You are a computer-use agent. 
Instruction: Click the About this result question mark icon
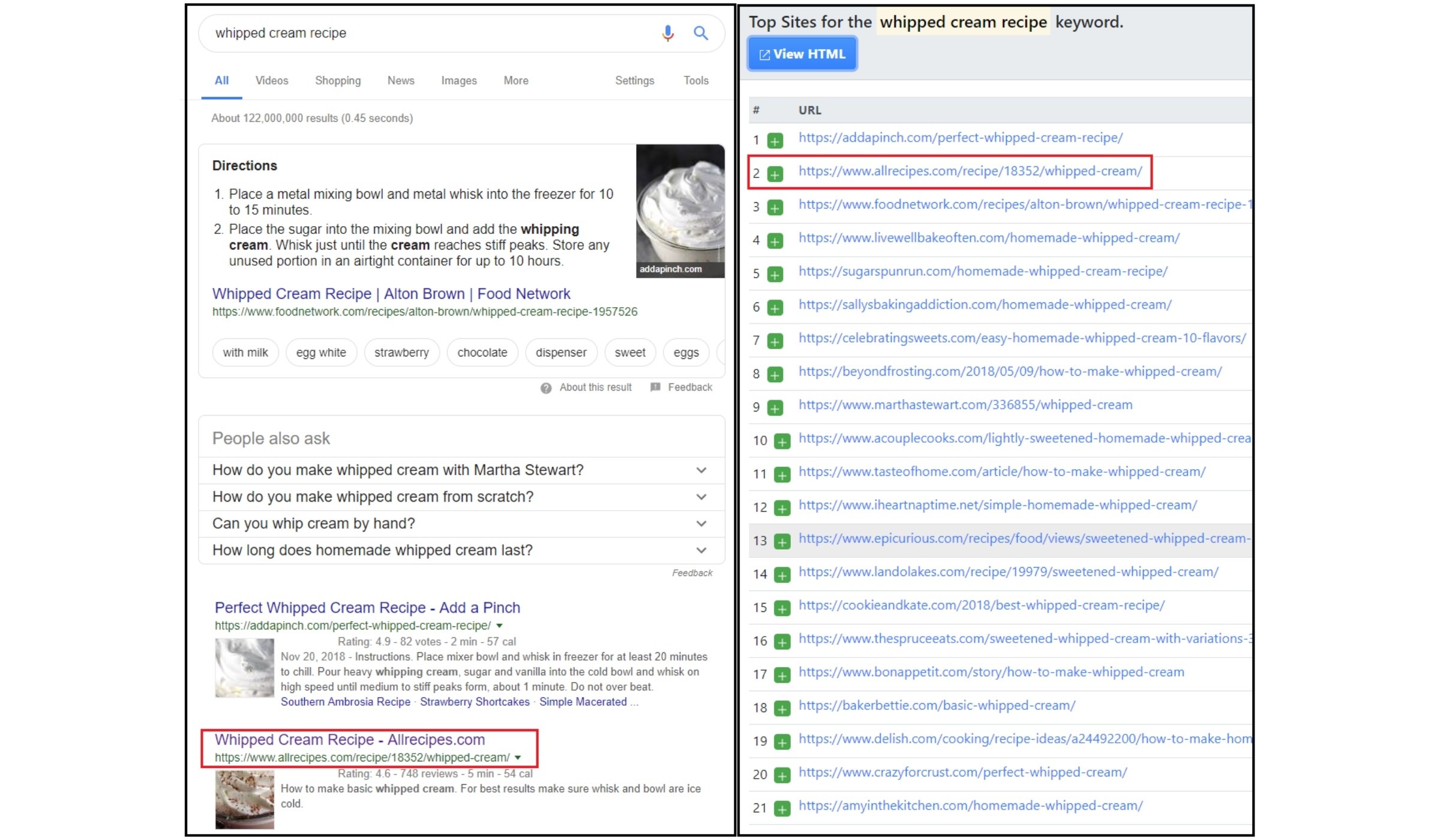click(x=546, y=388)
